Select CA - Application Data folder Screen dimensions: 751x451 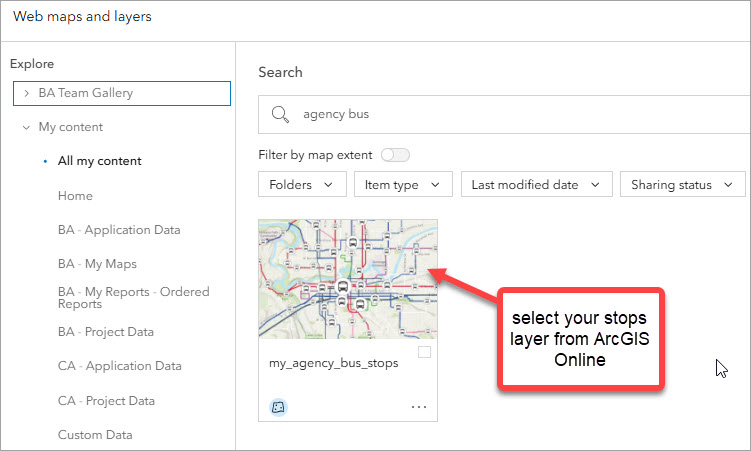click(120, 366)
